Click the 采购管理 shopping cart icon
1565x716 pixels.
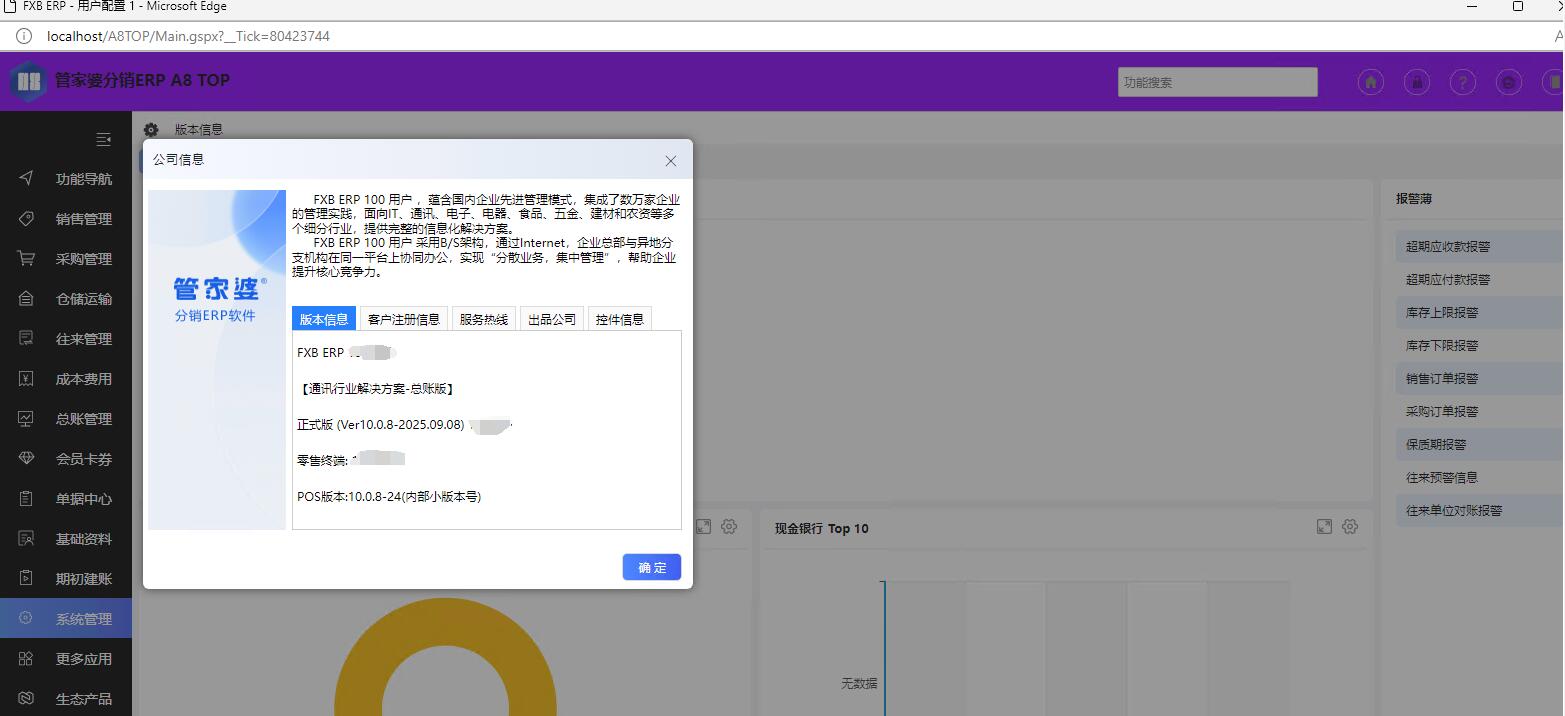pyautogui.click(x=27, y=259)
